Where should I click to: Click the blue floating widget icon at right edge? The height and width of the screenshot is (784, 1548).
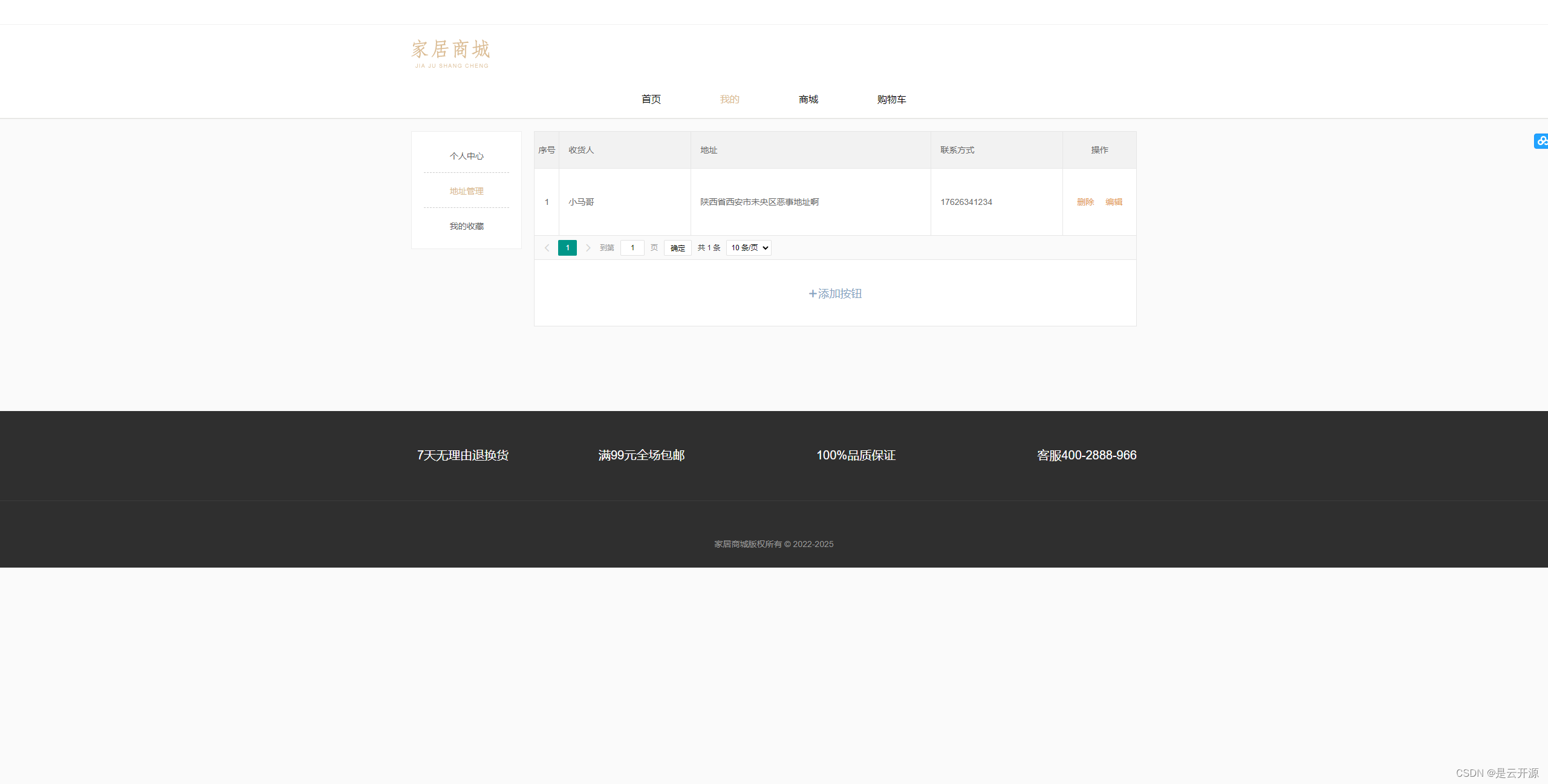click(x=1541, y=141)
